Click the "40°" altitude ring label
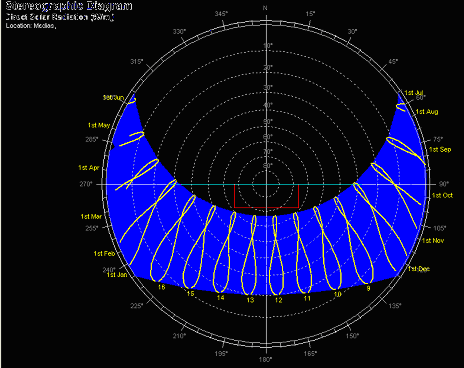Viewport: 464px width, 368px height. [268, 105]
